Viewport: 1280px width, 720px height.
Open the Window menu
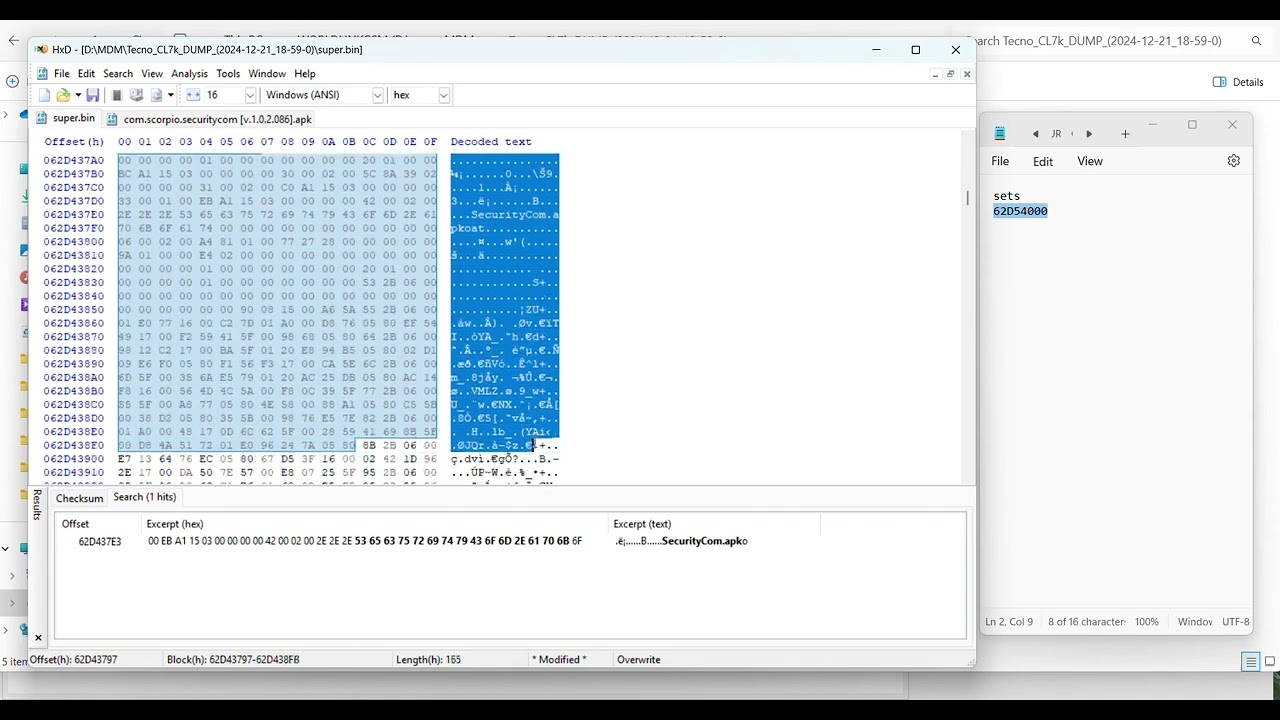point(267,74)
